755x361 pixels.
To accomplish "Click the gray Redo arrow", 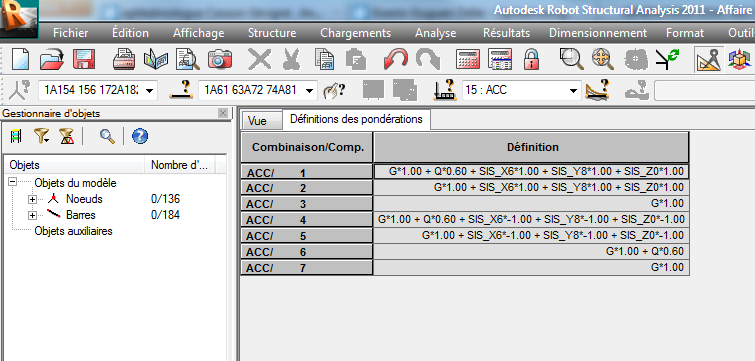I will click(x=428, y=60).
